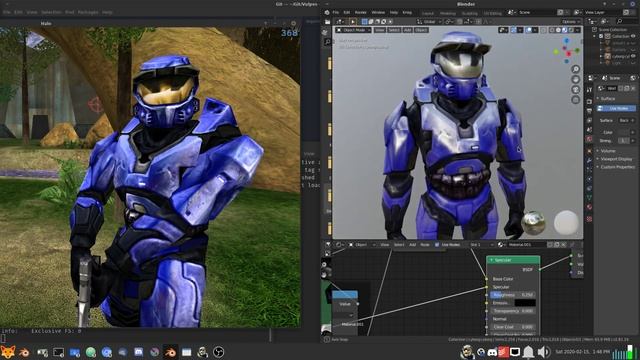The image size is (640, 360).
Task: Open the viewport Select menu
Action: pos(394,30)
